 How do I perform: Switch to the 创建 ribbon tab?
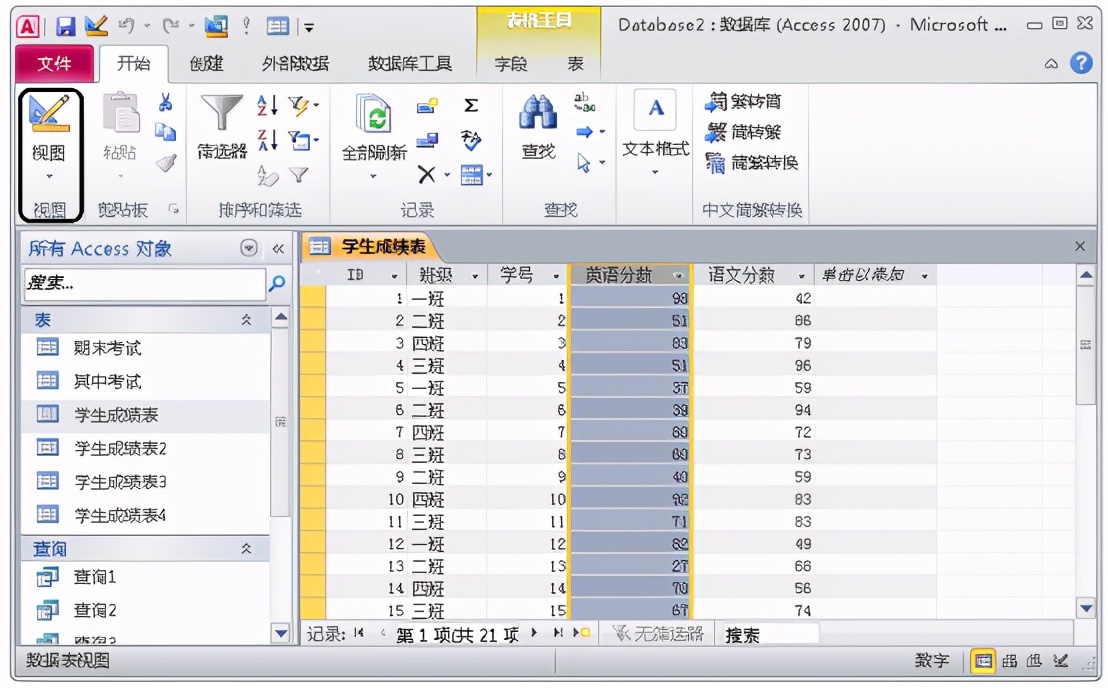coord(203,62)
